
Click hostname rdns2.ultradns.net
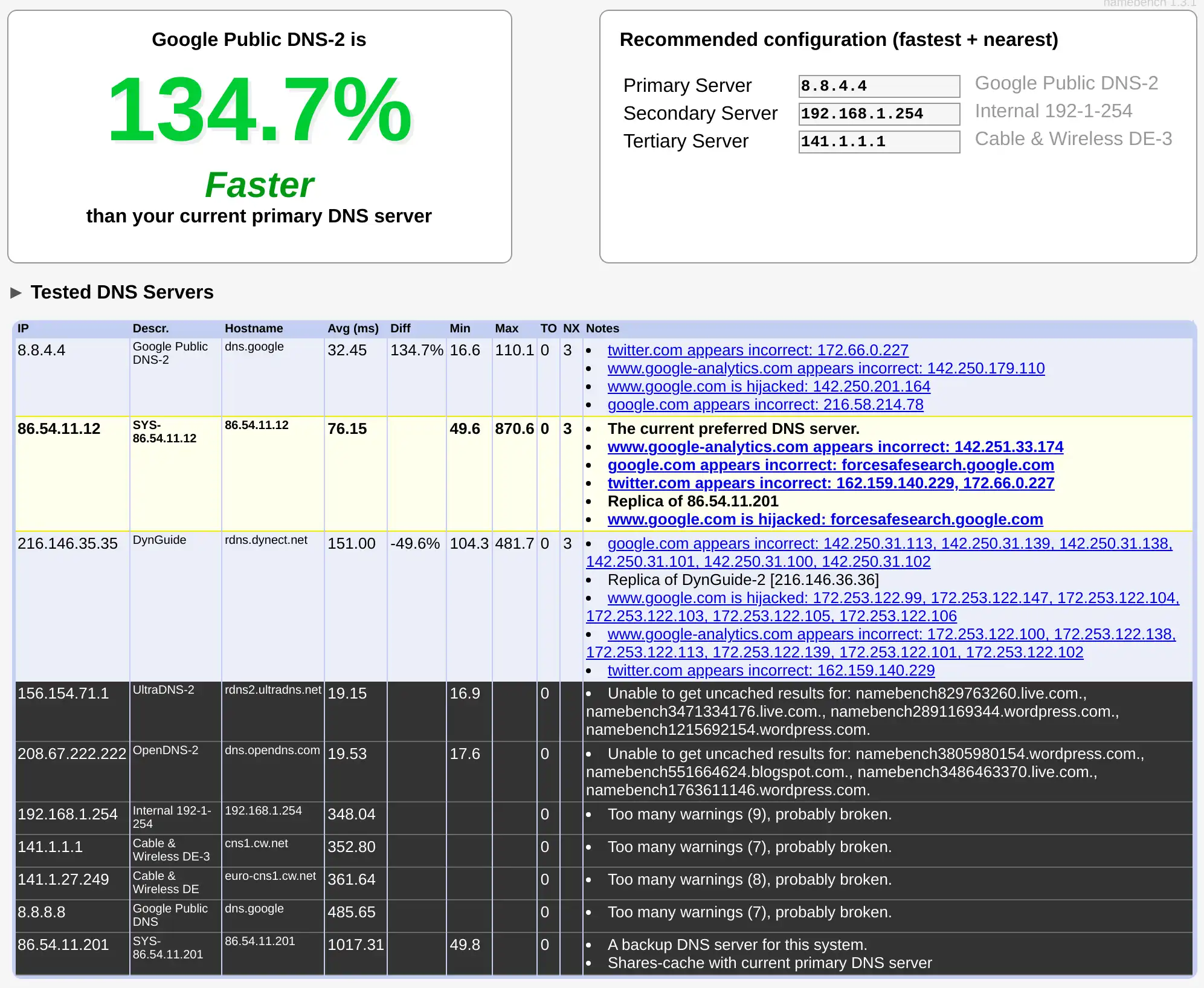pos(272,690)
